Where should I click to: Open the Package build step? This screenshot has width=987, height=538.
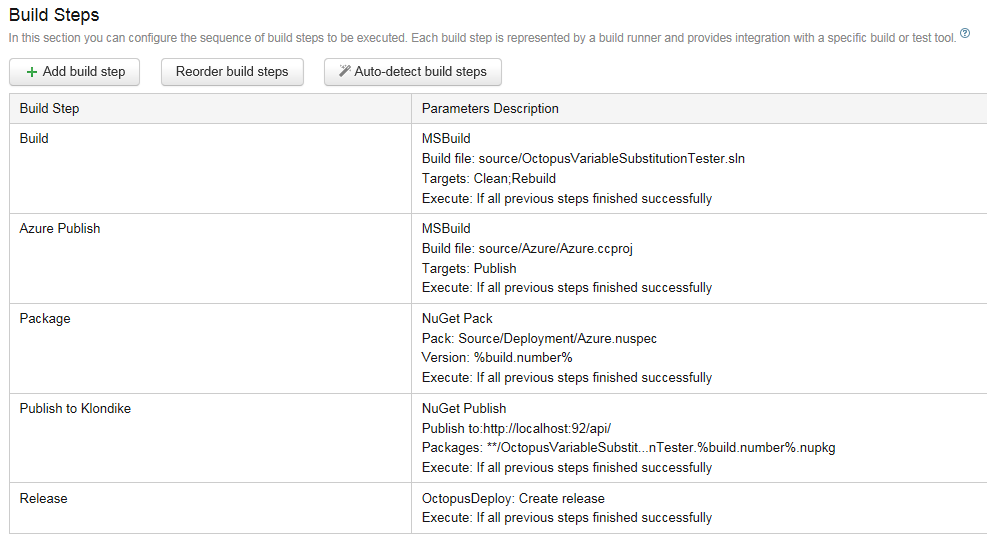click(x=45, y=319)
